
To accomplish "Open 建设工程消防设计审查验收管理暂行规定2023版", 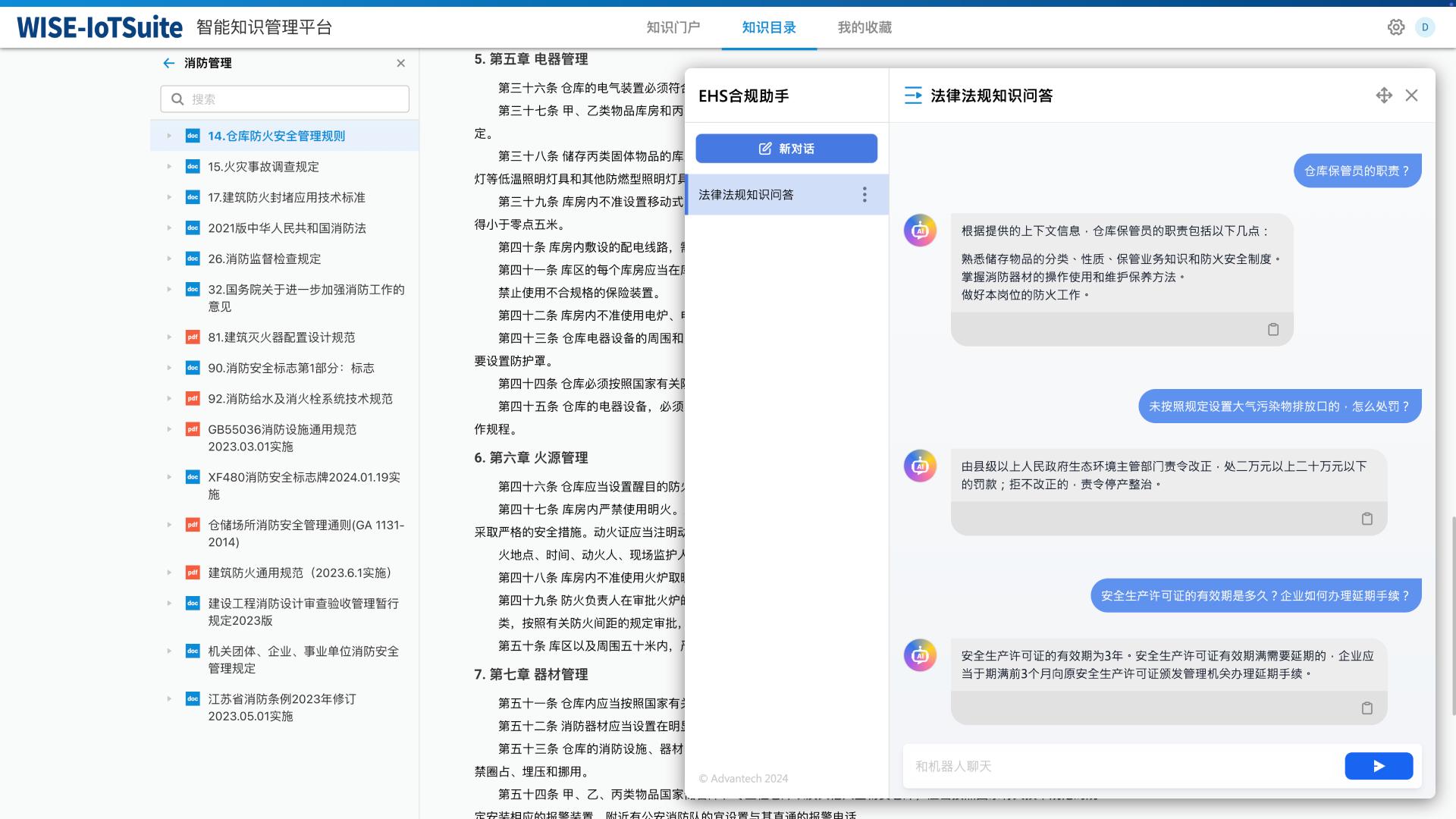I will pyautogui.click(x=303, y=612).
